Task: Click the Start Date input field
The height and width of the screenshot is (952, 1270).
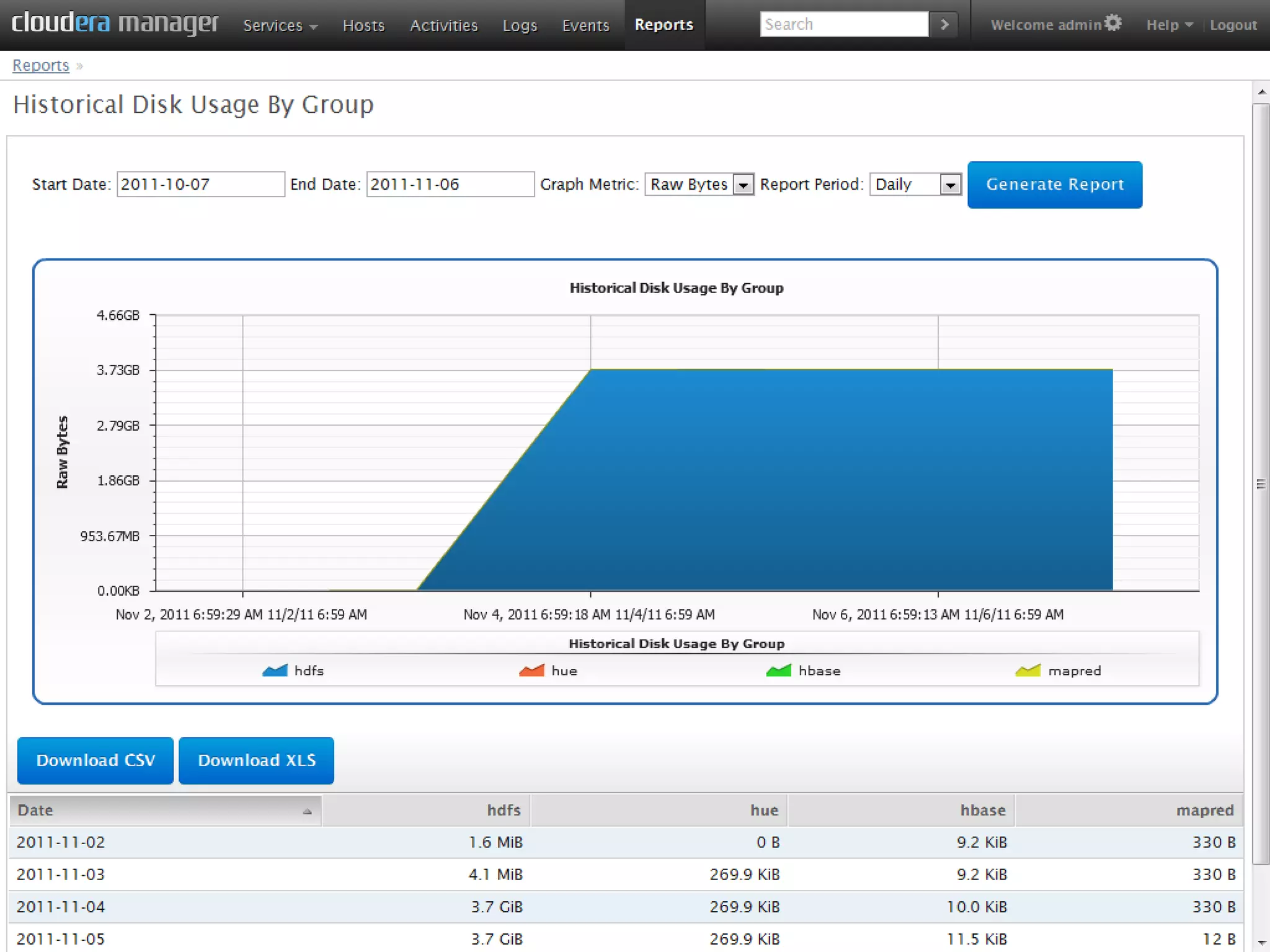Action: pos(200,185)
